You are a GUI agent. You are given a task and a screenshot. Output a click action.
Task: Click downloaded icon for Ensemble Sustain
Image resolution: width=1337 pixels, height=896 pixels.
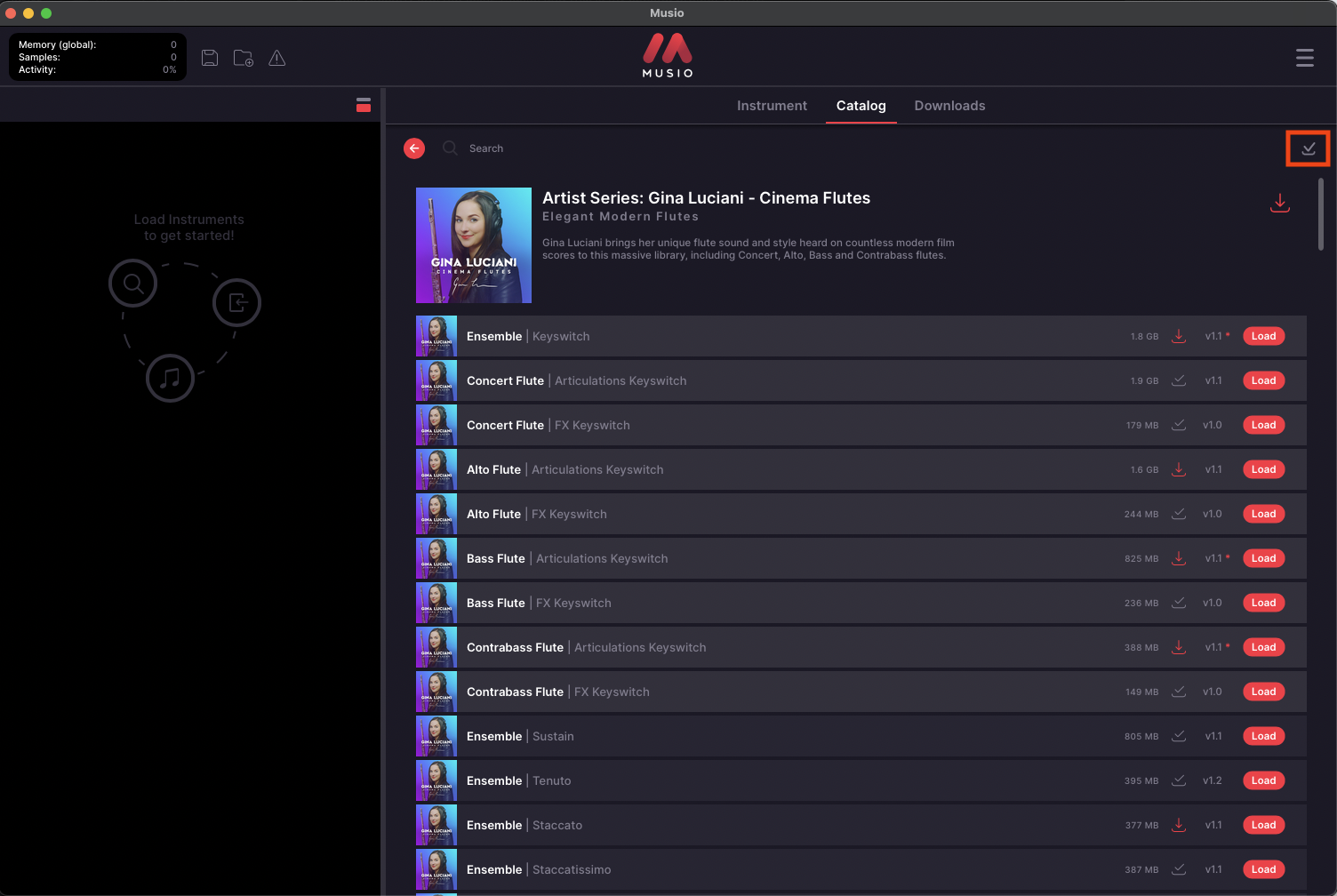[1179, 736]
